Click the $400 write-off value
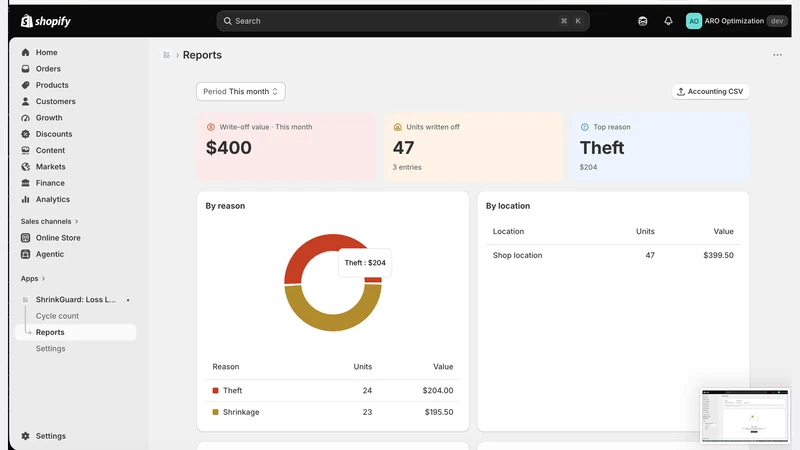Screen dimensions: 800x450 pos(229,147)
